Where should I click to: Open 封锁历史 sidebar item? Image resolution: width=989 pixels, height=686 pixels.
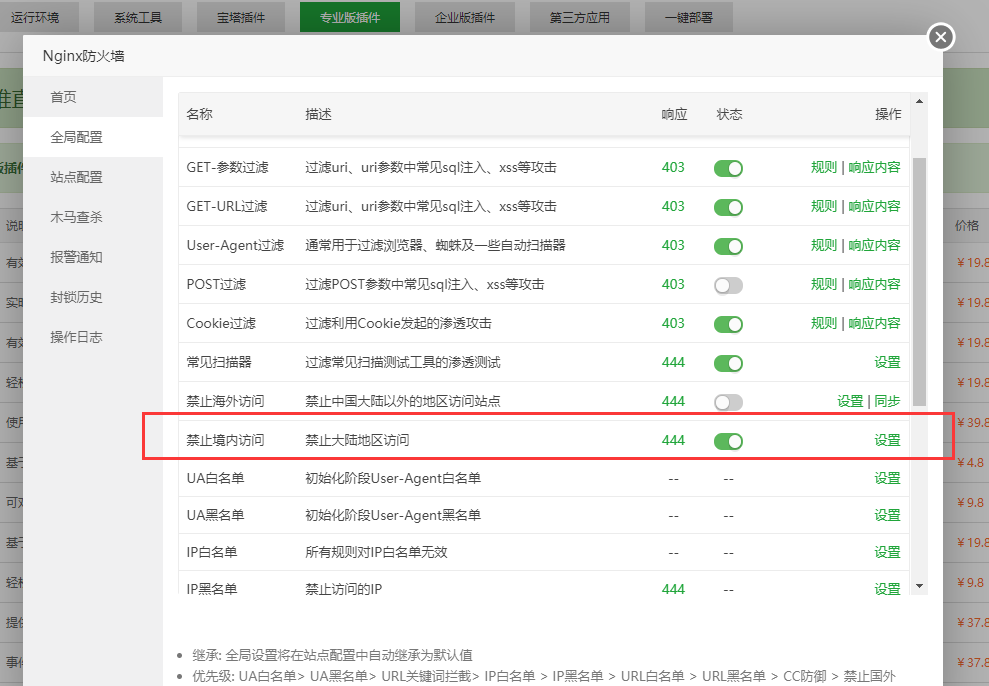point(77,297)
